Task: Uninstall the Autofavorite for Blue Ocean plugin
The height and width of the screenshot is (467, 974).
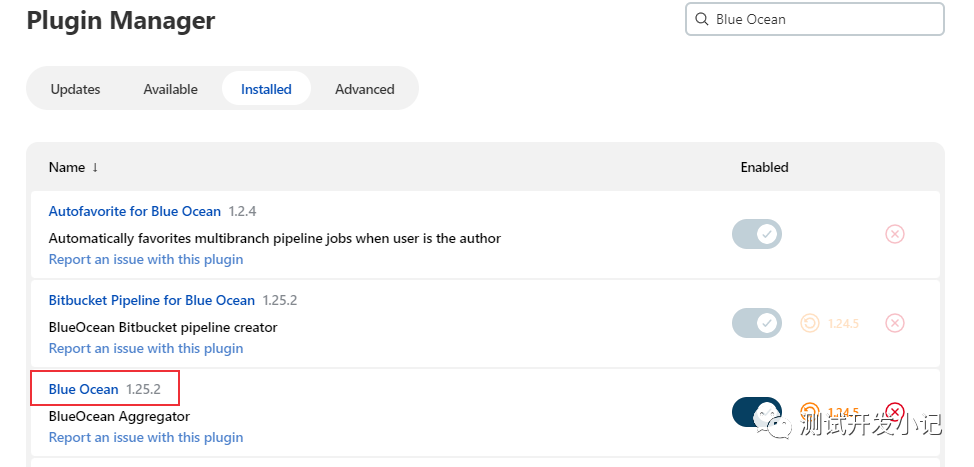Action: [x=895, y=234]
